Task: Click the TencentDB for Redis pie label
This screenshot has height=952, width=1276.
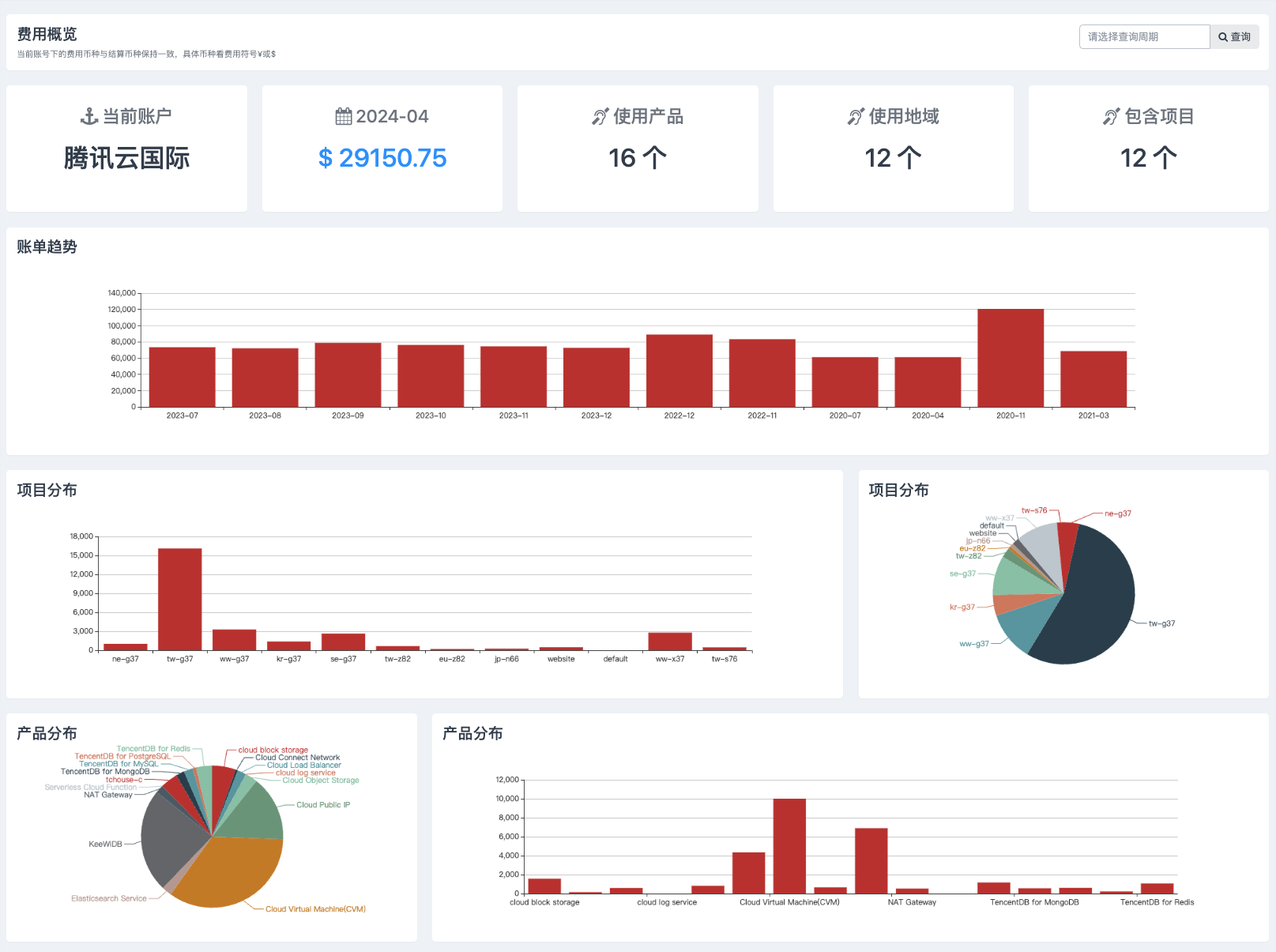Action: (x=153, y=749)
